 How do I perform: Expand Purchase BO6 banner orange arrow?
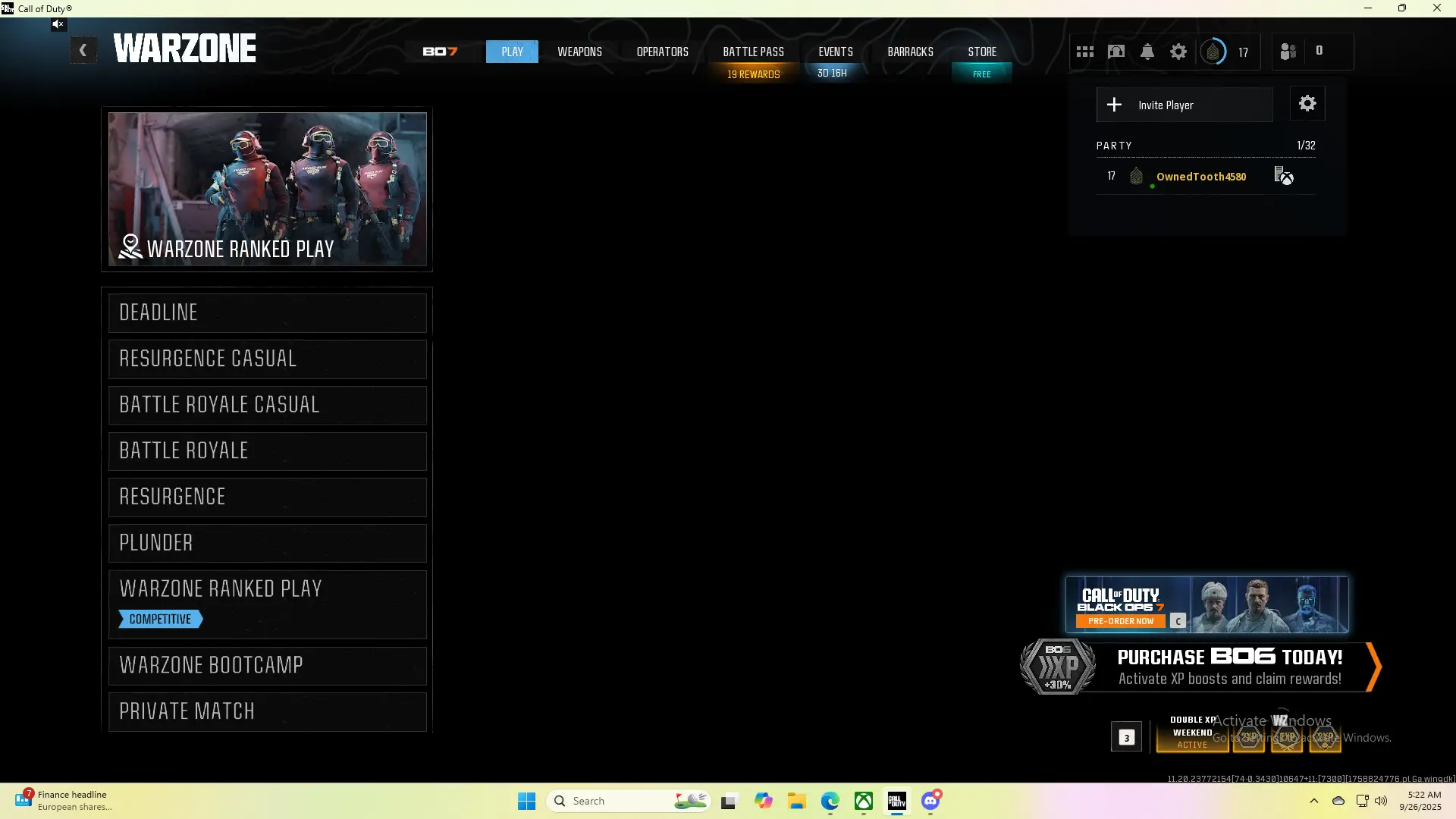[x=1373, y=667]
